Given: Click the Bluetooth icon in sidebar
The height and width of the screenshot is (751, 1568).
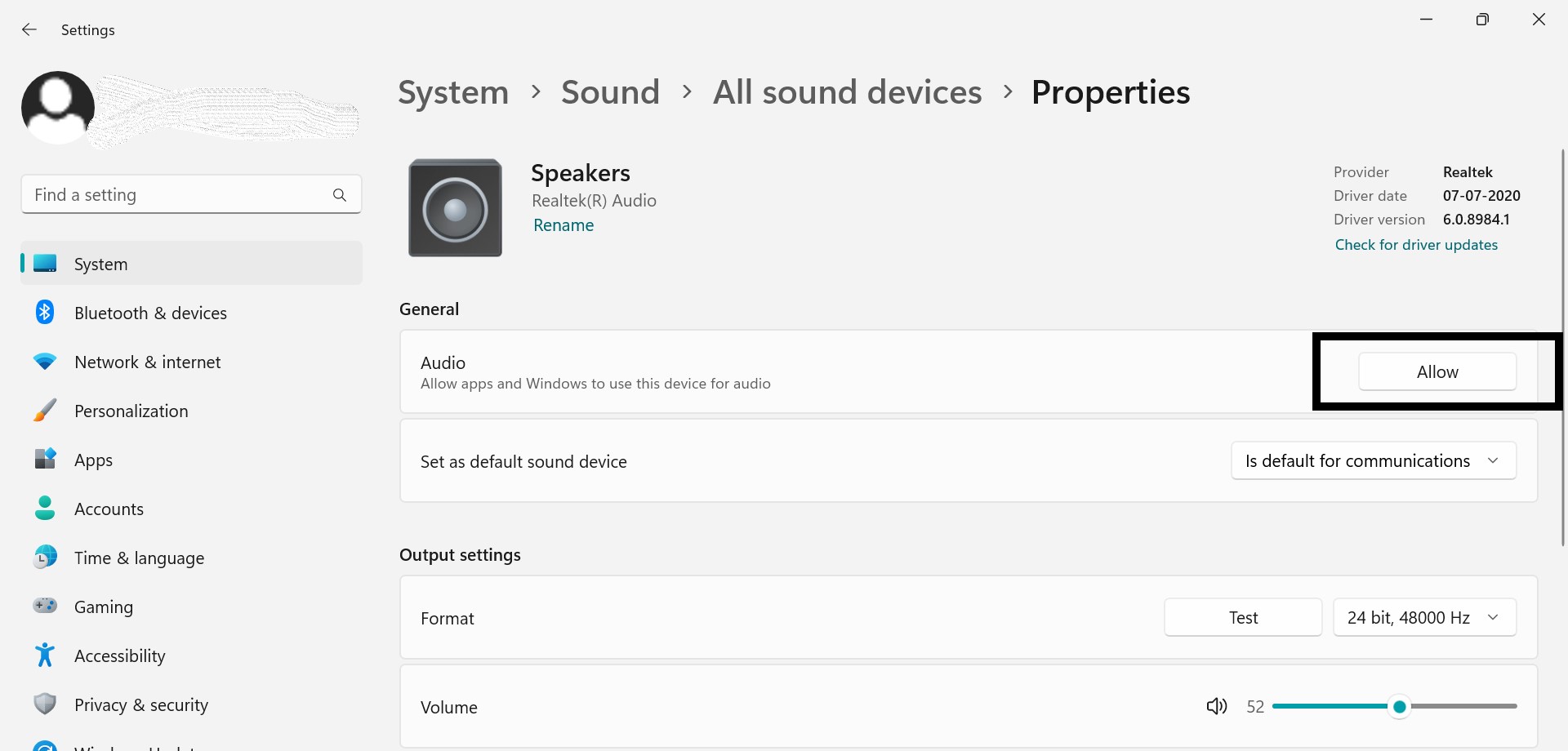Looking at the screenshot, I should (x=45, y=313).
